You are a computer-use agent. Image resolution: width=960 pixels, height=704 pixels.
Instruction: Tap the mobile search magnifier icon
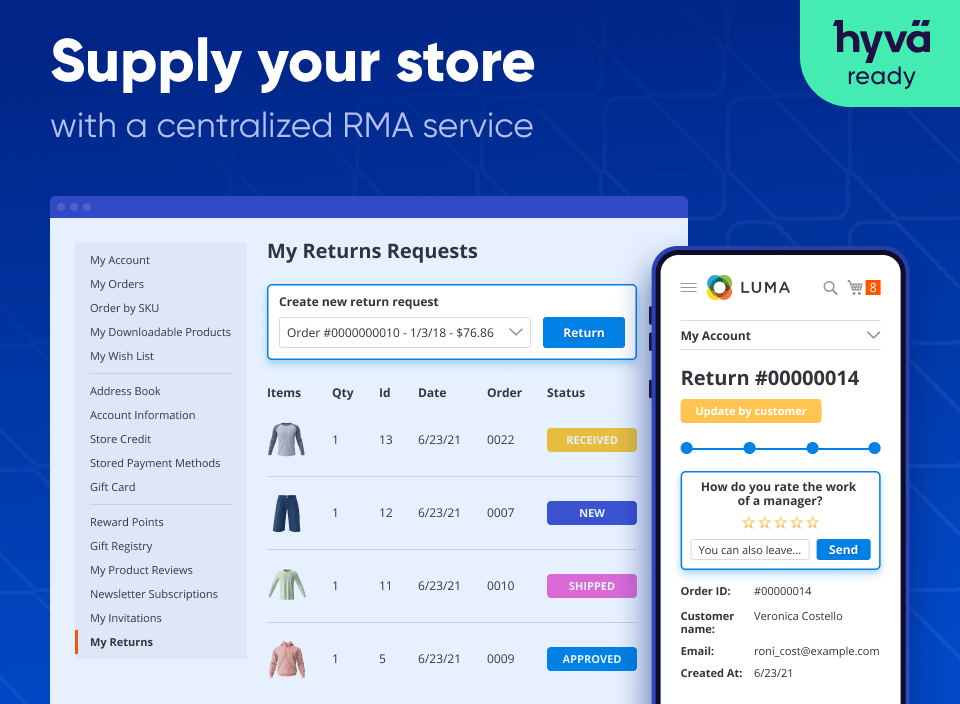(x=830, y=288)
